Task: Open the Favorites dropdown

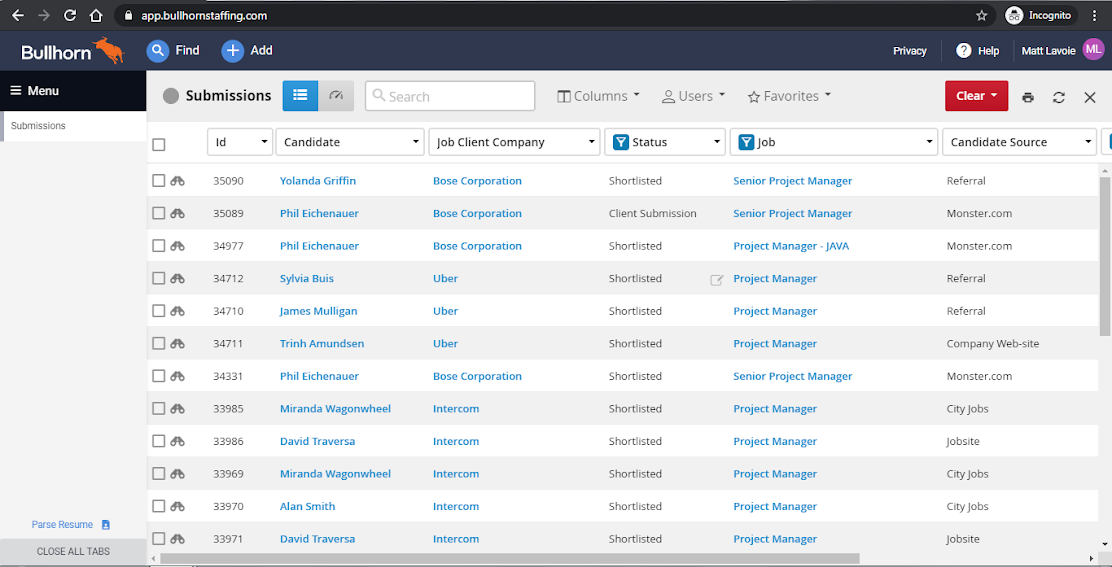Action: (x=789, y=96)
